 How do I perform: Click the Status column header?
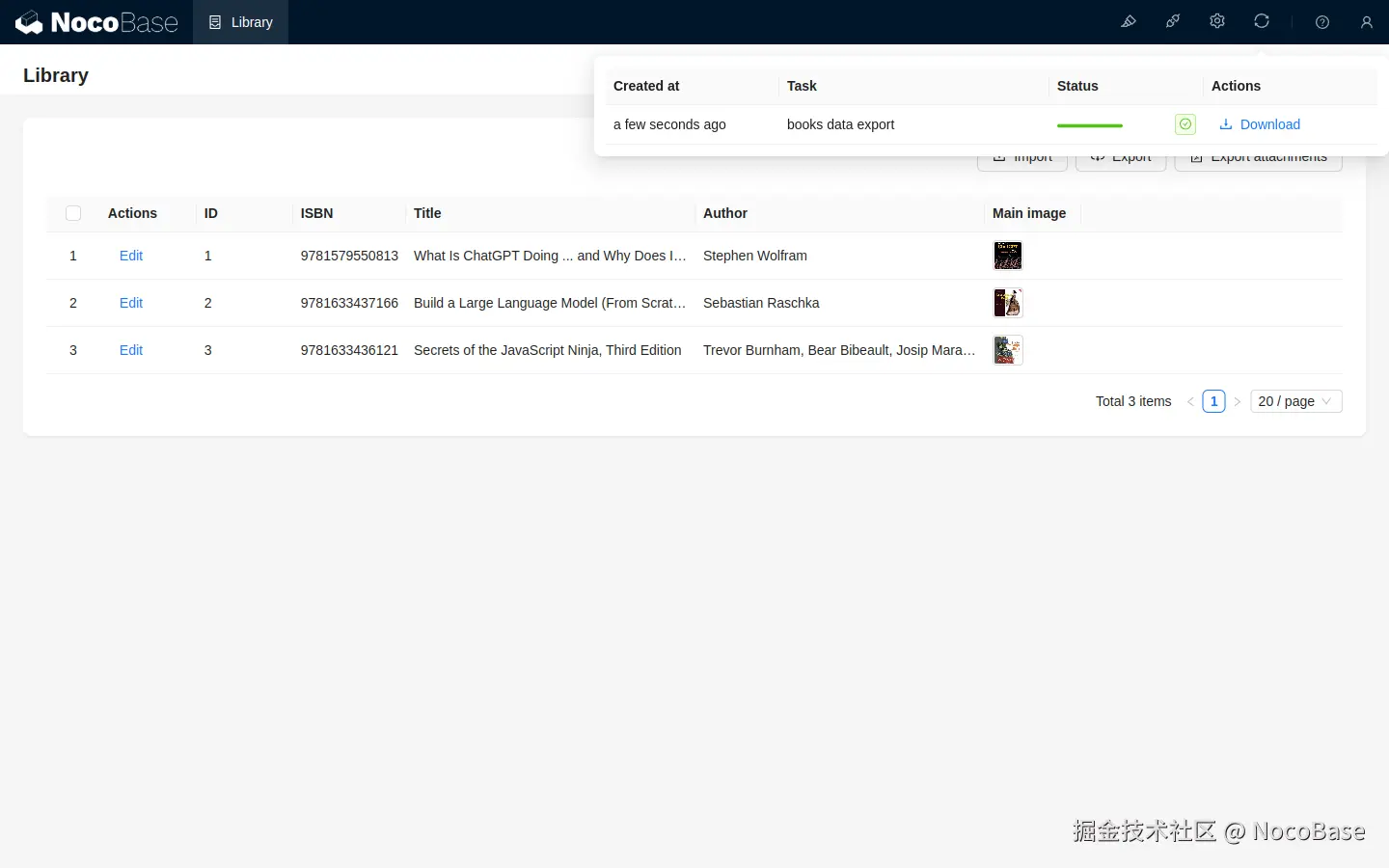click(x=1077, y=86)
